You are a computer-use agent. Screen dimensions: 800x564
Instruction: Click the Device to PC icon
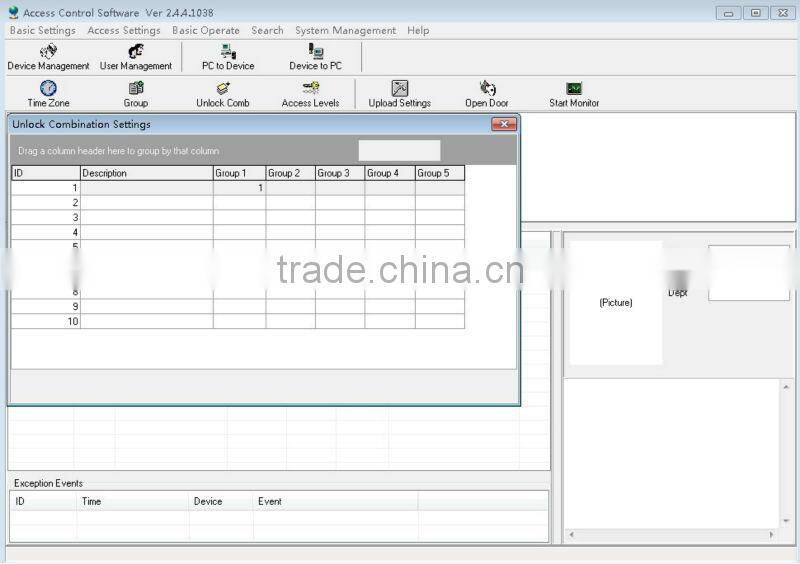[315, 57]
